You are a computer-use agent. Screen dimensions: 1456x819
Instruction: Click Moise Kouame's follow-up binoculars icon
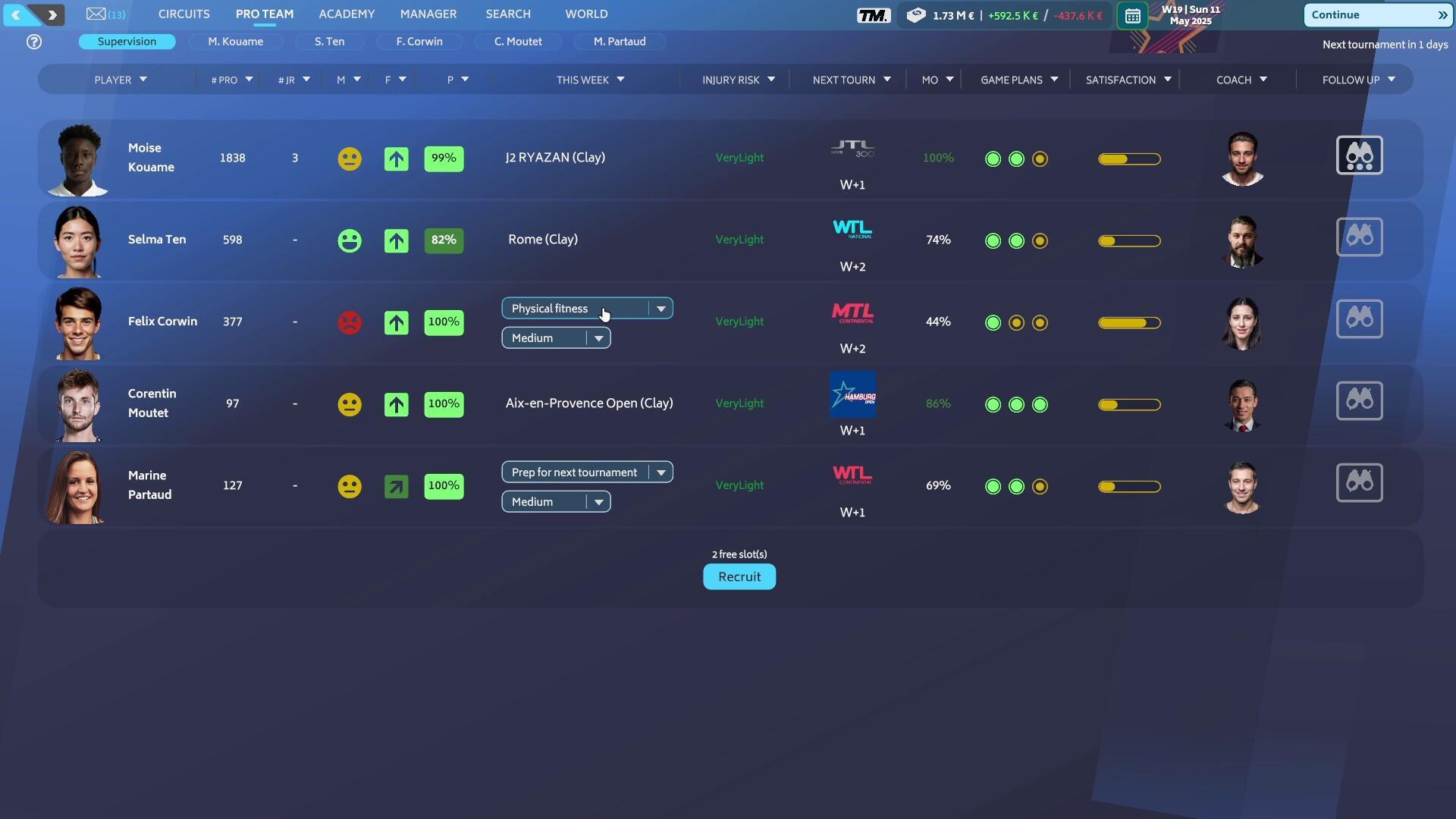point(1359,155)
